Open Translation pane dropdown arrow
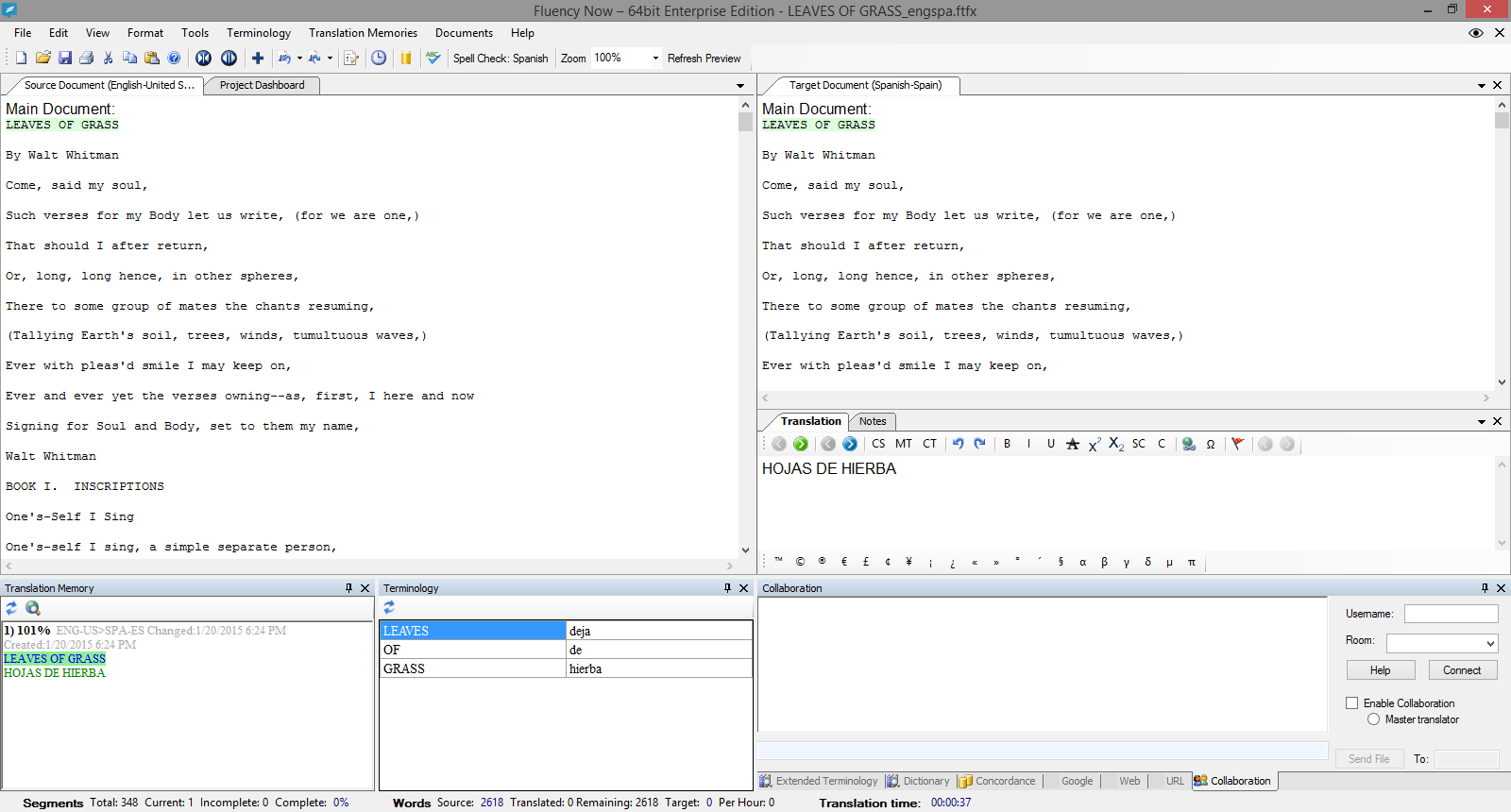 tap(1482, 422)
